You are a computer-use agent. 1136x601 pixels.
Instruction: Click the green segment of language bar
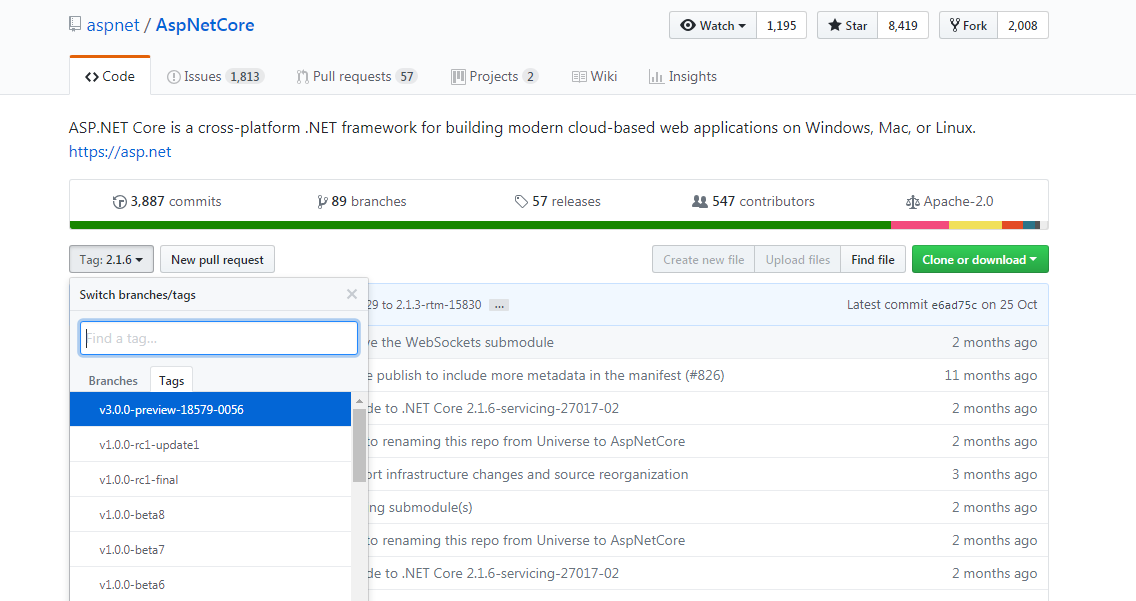[x=480, y=225]
